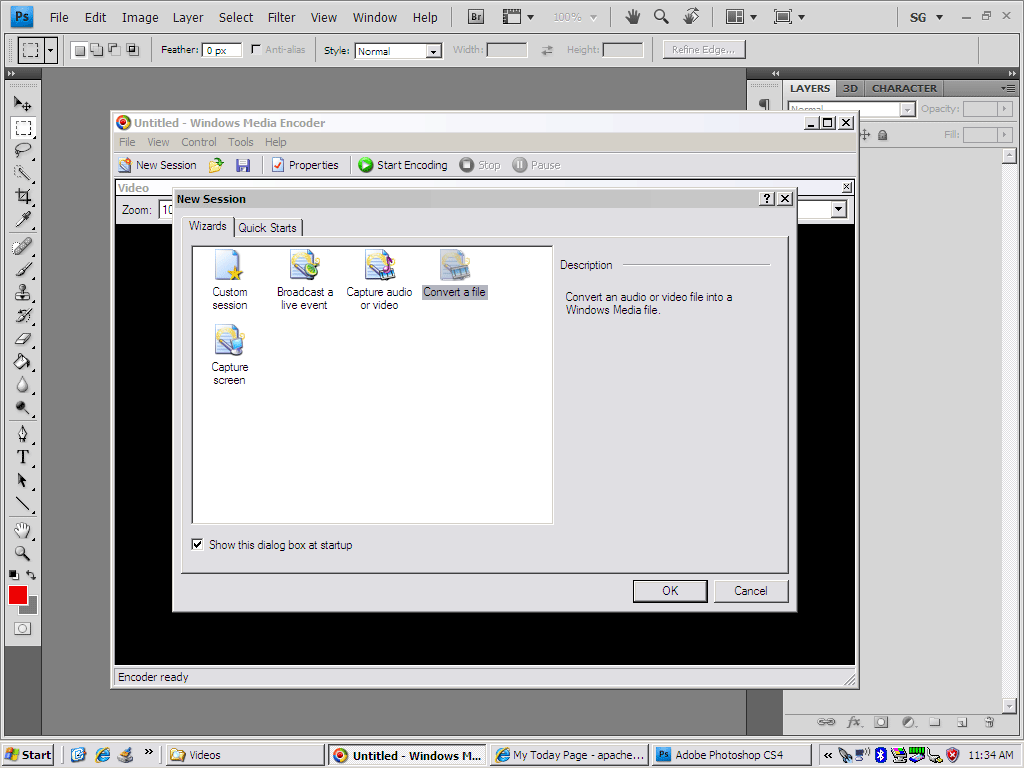Select the Move tool in Photoshop
This screenshot has width=1024, height=768.
tap(23, 103)
